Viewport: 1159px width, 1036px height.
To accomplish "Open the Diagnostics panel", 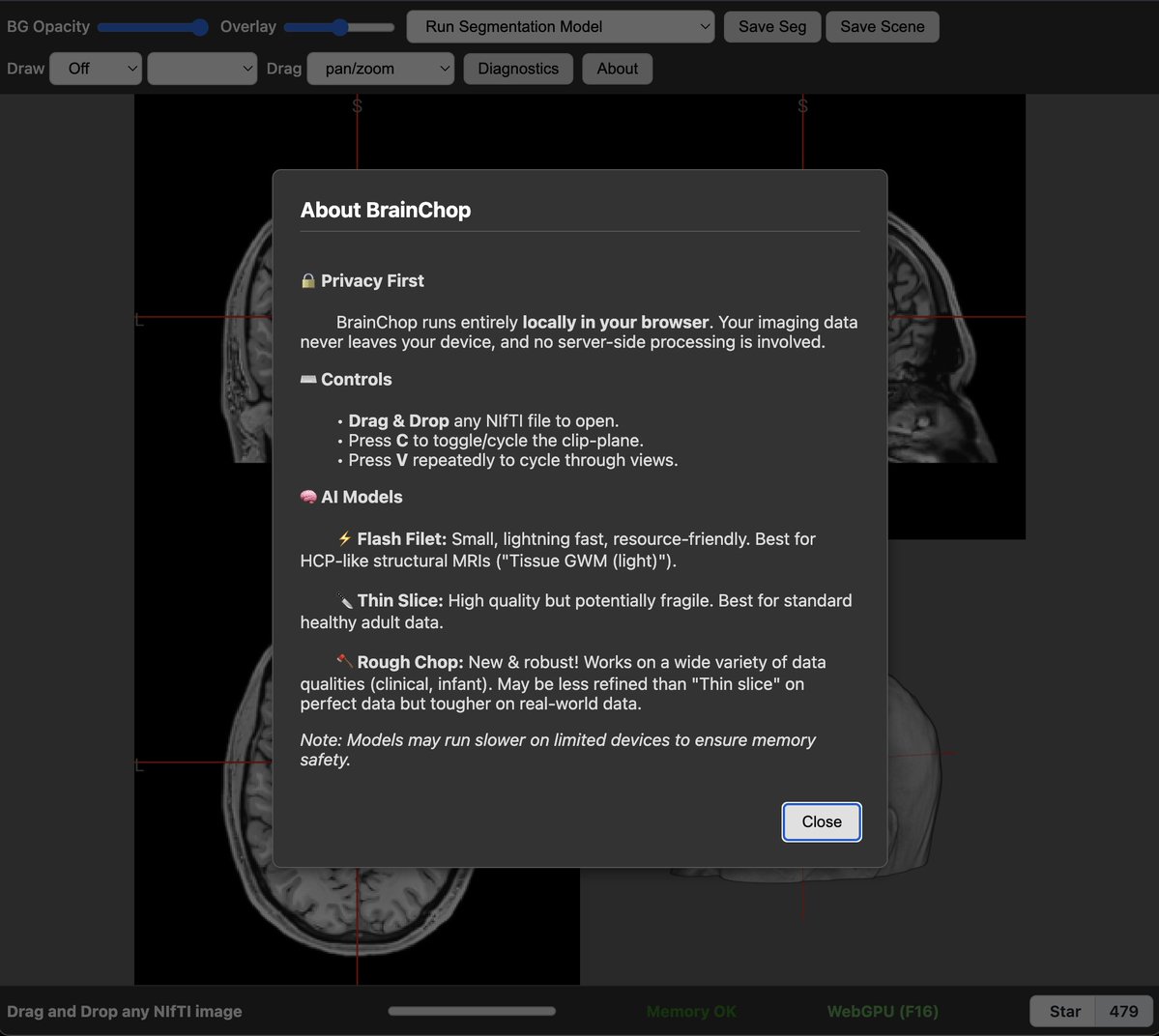I will 518,69.
